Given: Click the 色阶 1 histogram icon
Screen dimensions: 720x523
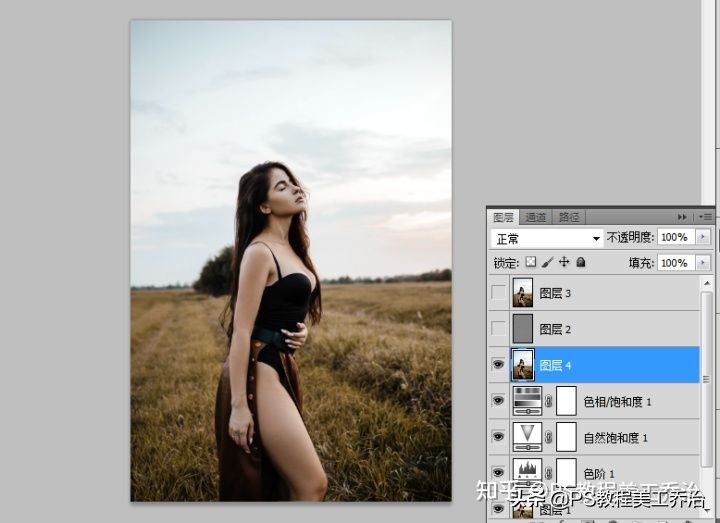Looking at the screenshot, I should [527, 472].
